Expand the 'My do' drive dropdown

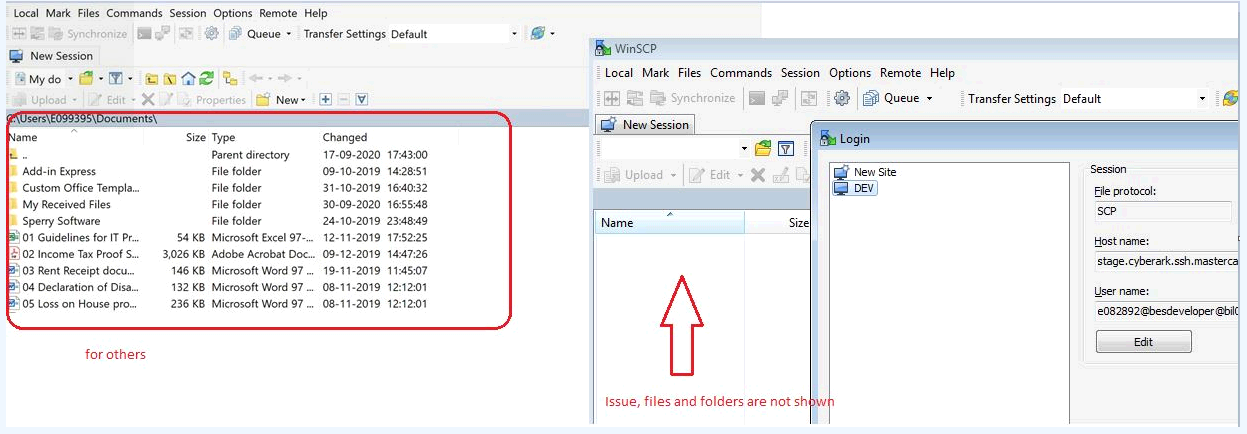coord(68,79)
